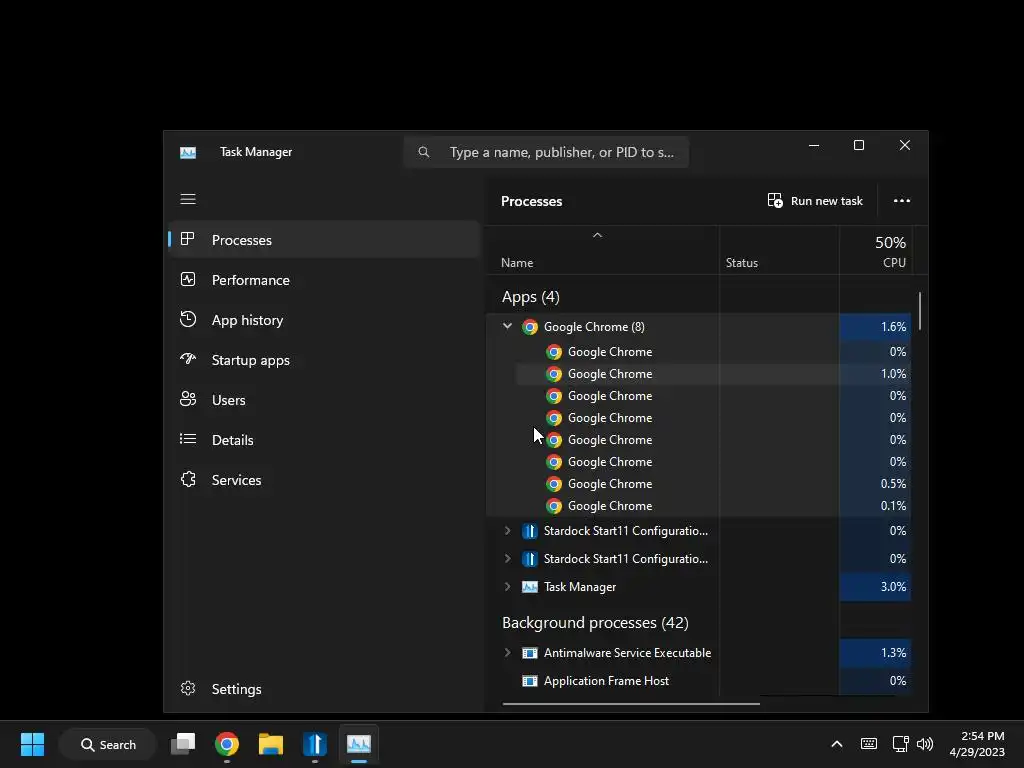Expand Antimalware Service Executable row
This screenshot has height=768, width=1024.
coord(507,652)
